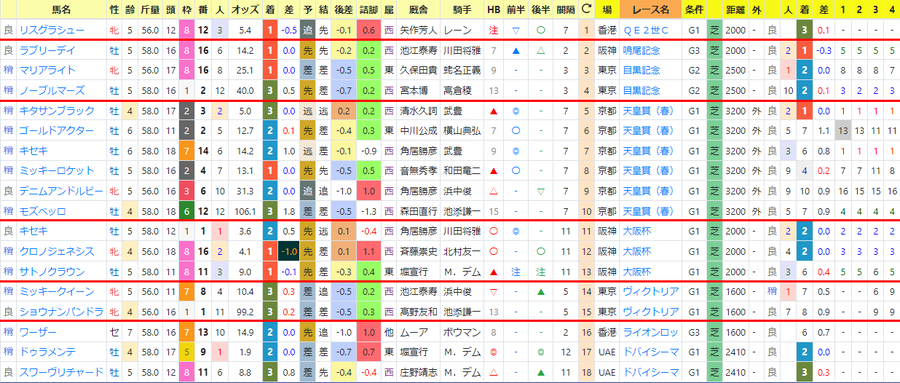The height and width of the screenshot is (383, 900).
Task: Open 大阪杯 link in クロノジェネシス row
Action: [x=637, y=251]
